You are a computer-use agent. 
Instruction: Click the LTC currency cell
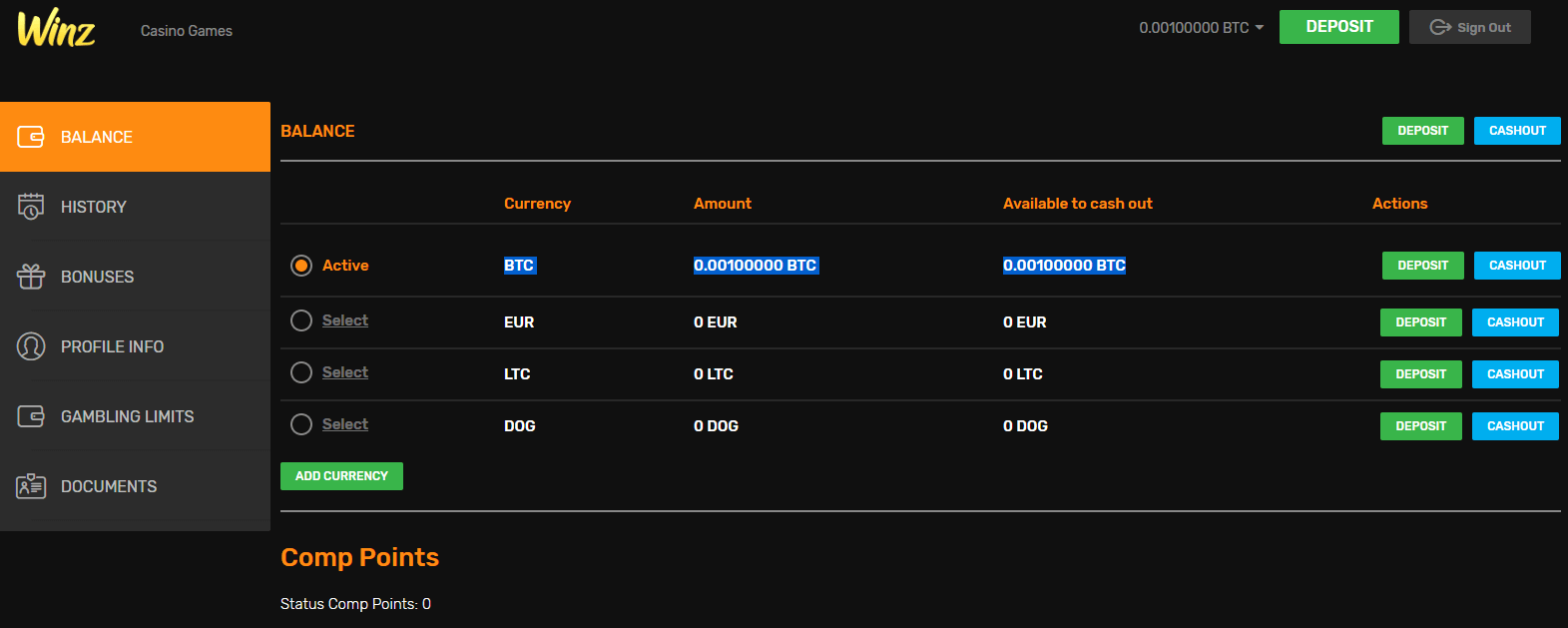(x=517, y=374)
